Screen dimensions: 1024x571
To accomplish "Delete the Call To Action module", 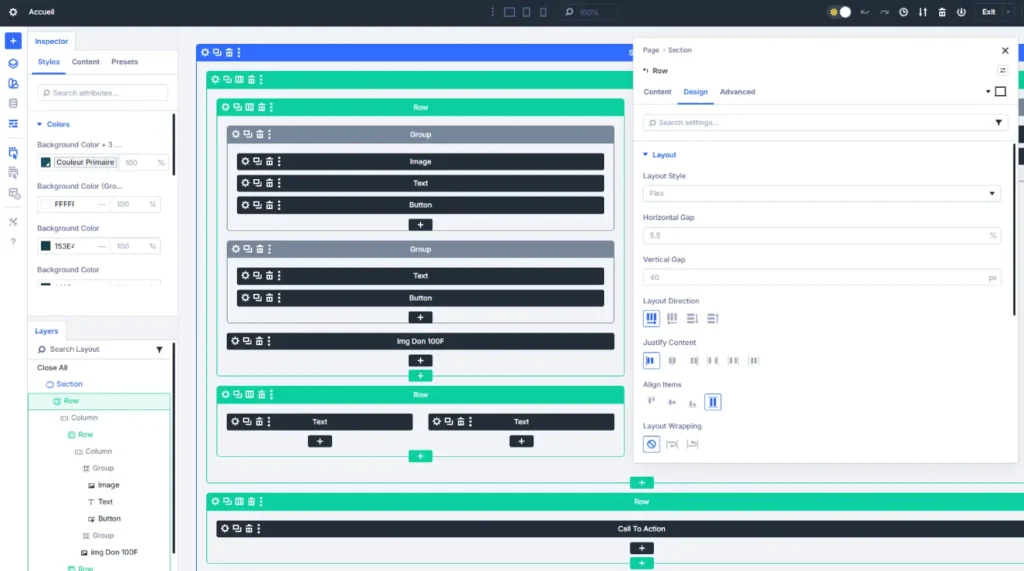I will pyautogui.click(x=249, y=529).
